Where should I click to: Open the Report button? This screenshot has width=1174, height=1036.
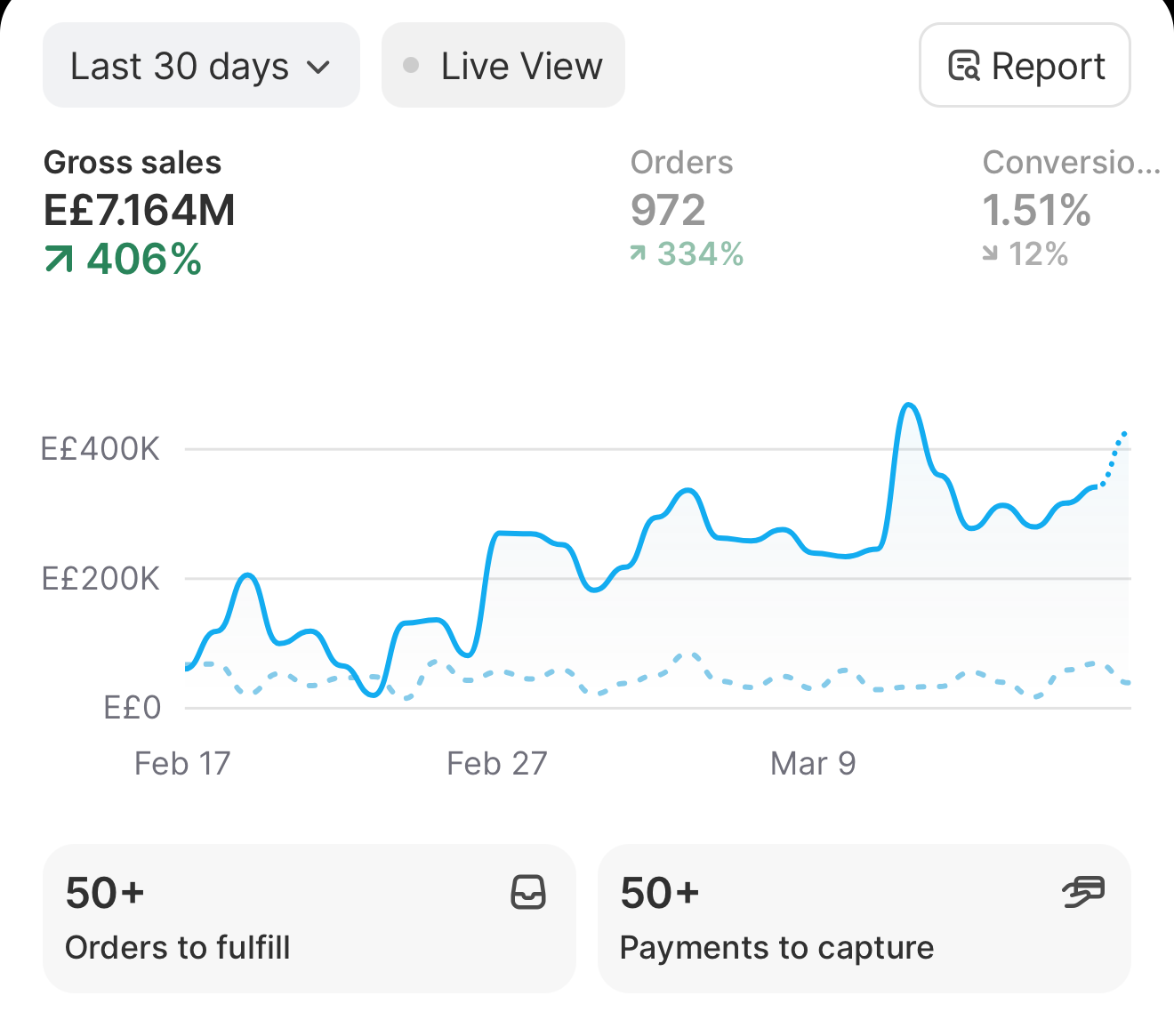1025,66
